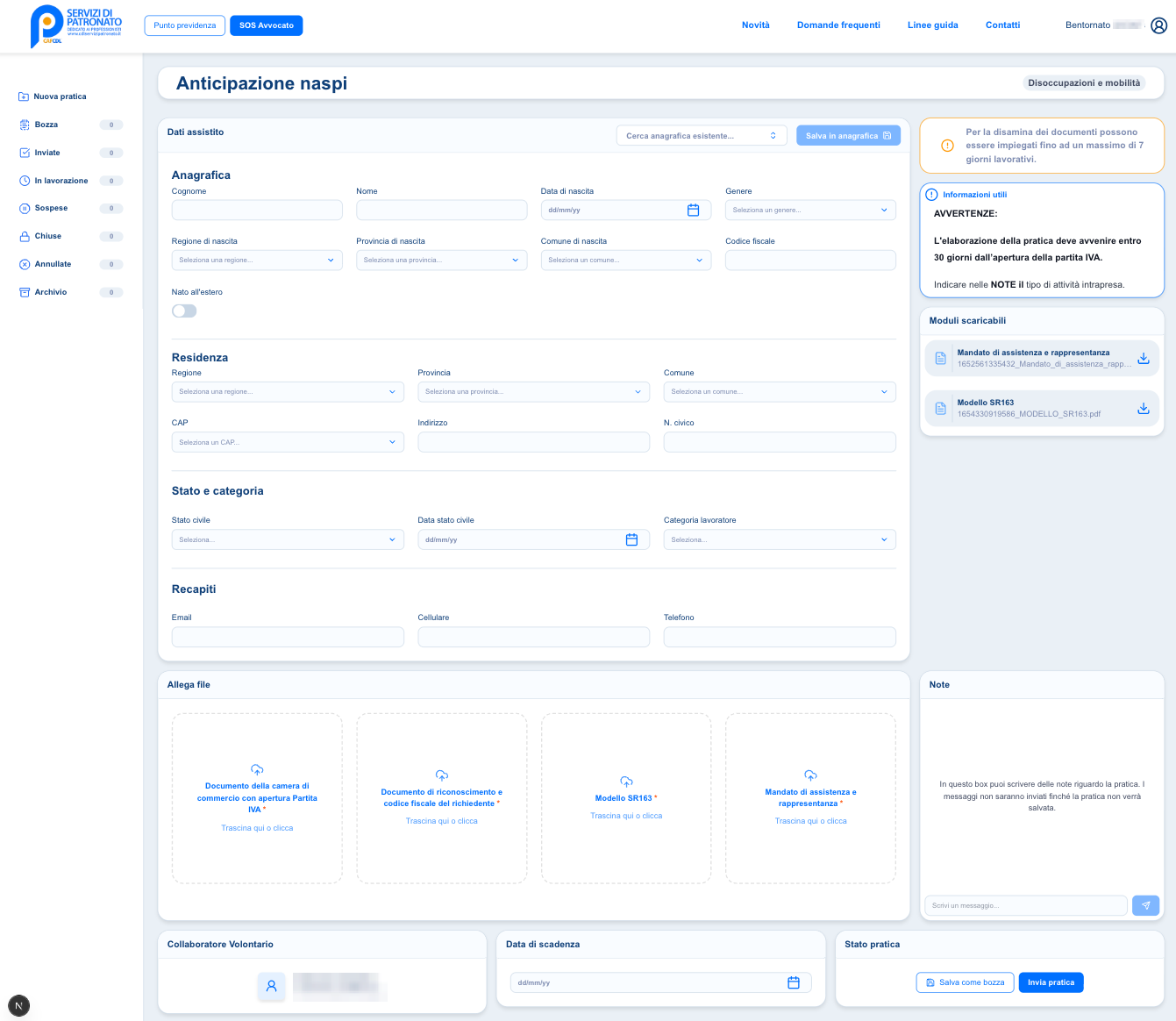
Task: Open calendar picker for Data di nascita
Action: pyautogui.click(x=693, y=211)
